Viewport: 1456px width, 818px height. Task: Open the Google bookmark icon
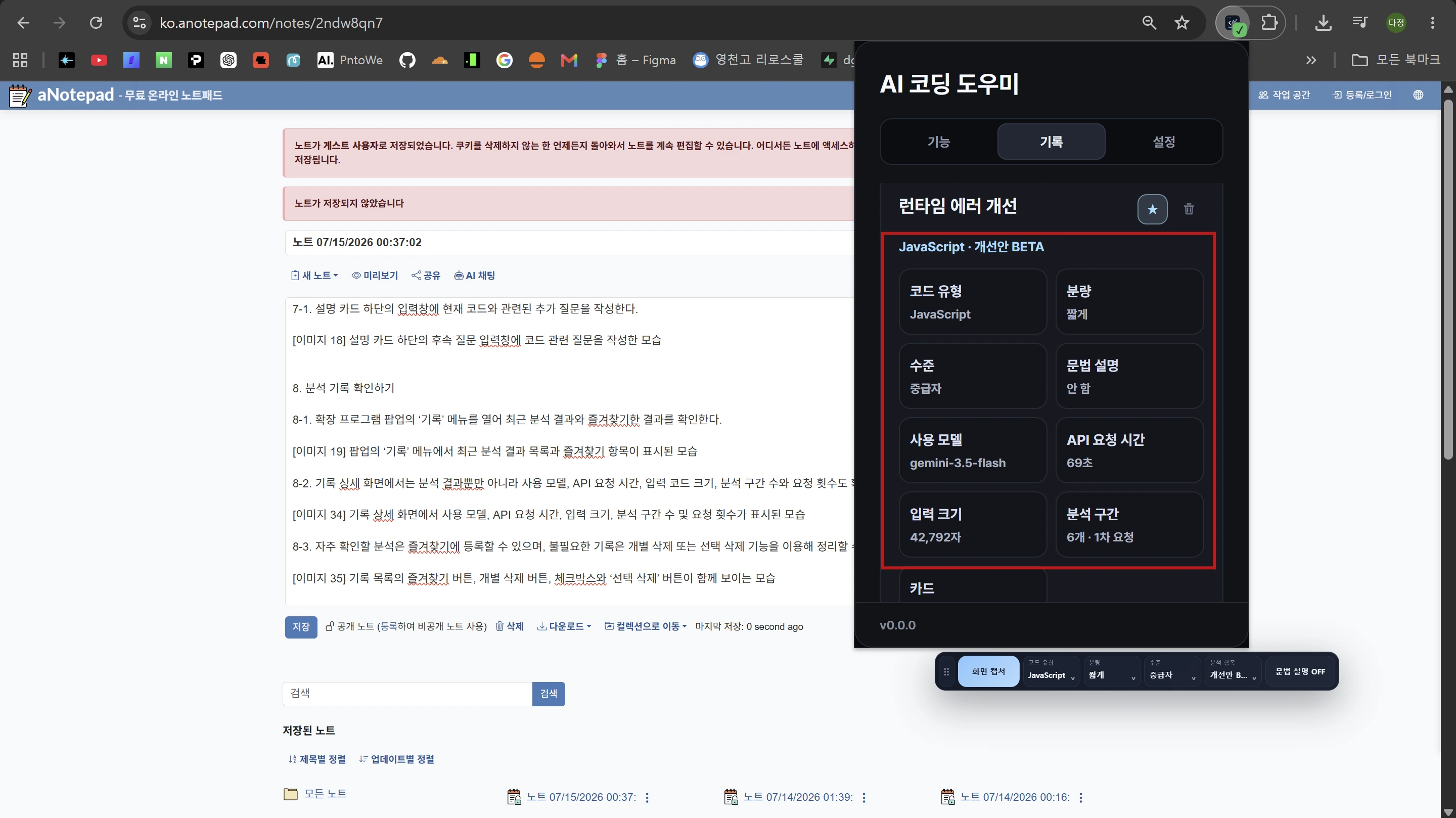(x=504, y=60)
